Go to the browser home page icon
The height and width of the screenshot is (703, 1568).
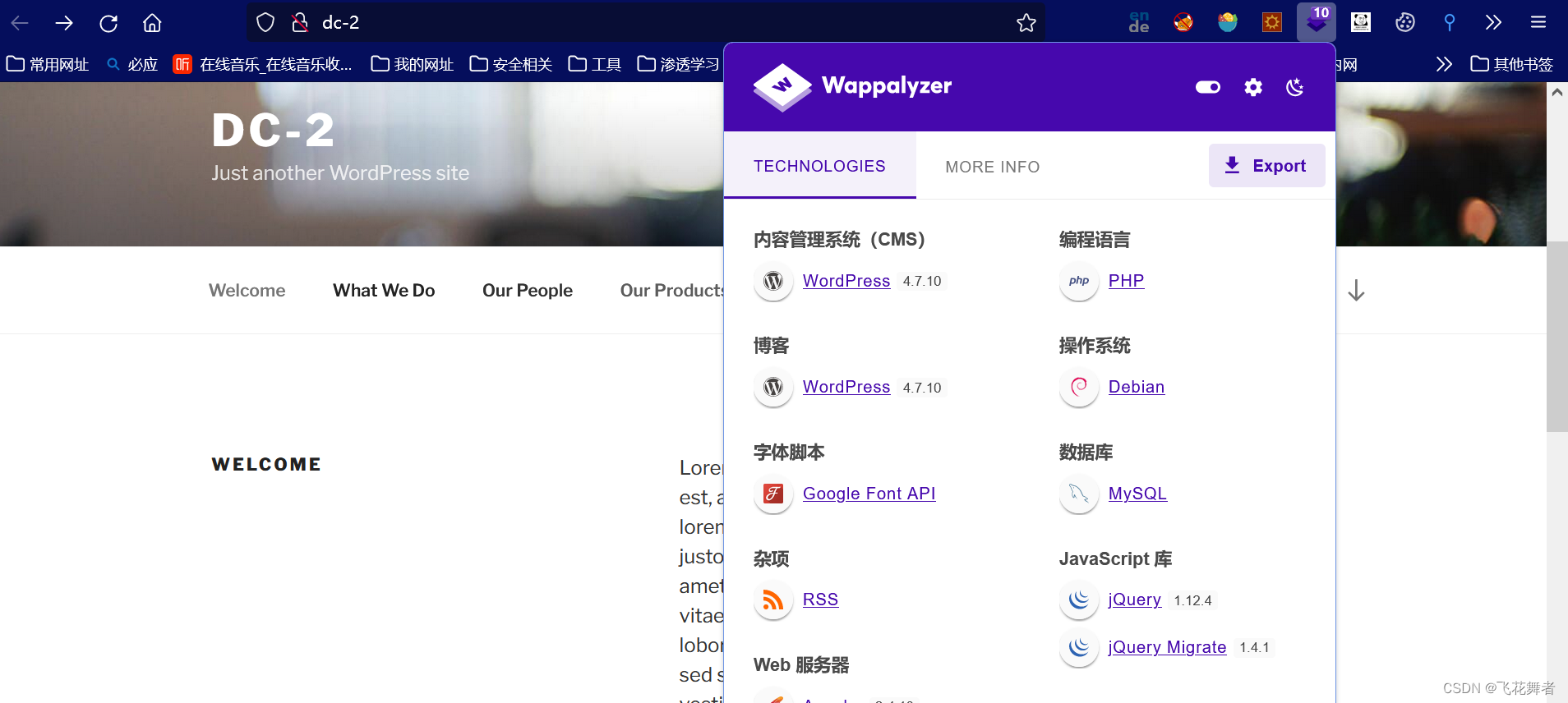[152, 23]
